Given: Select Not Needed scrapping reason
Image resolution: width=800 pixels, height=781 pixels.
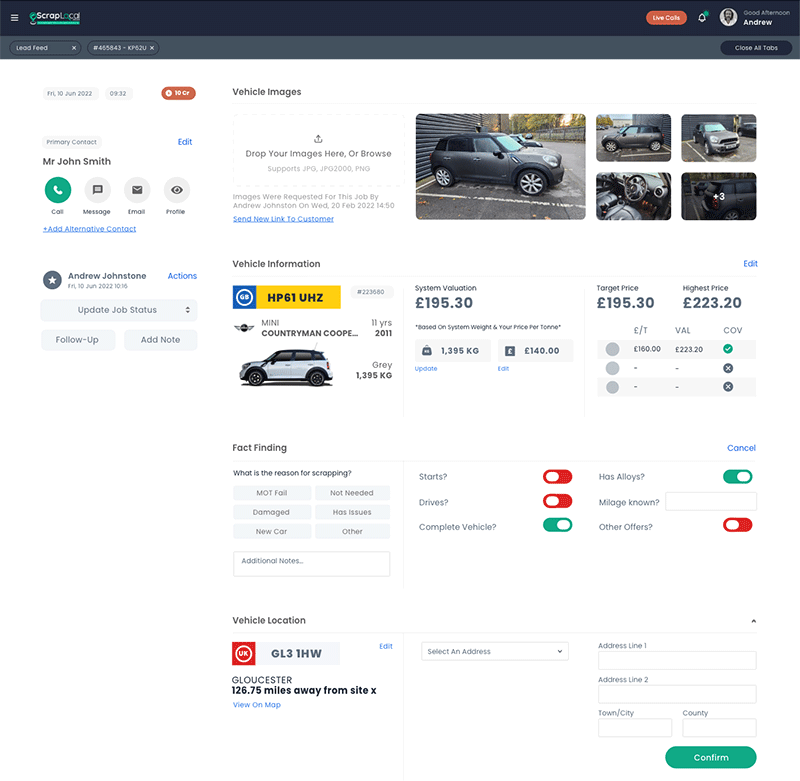Looking at the screenshot, I should coord(352,493).
